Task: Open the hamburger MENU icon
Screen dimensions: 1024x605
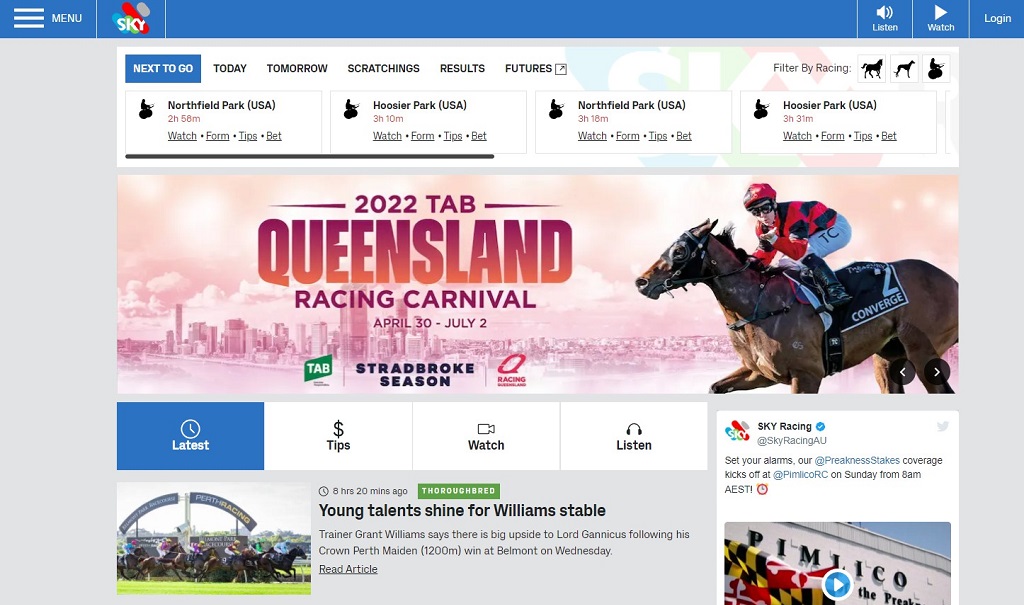Action: pyautogui.click(x=29, y=18)
